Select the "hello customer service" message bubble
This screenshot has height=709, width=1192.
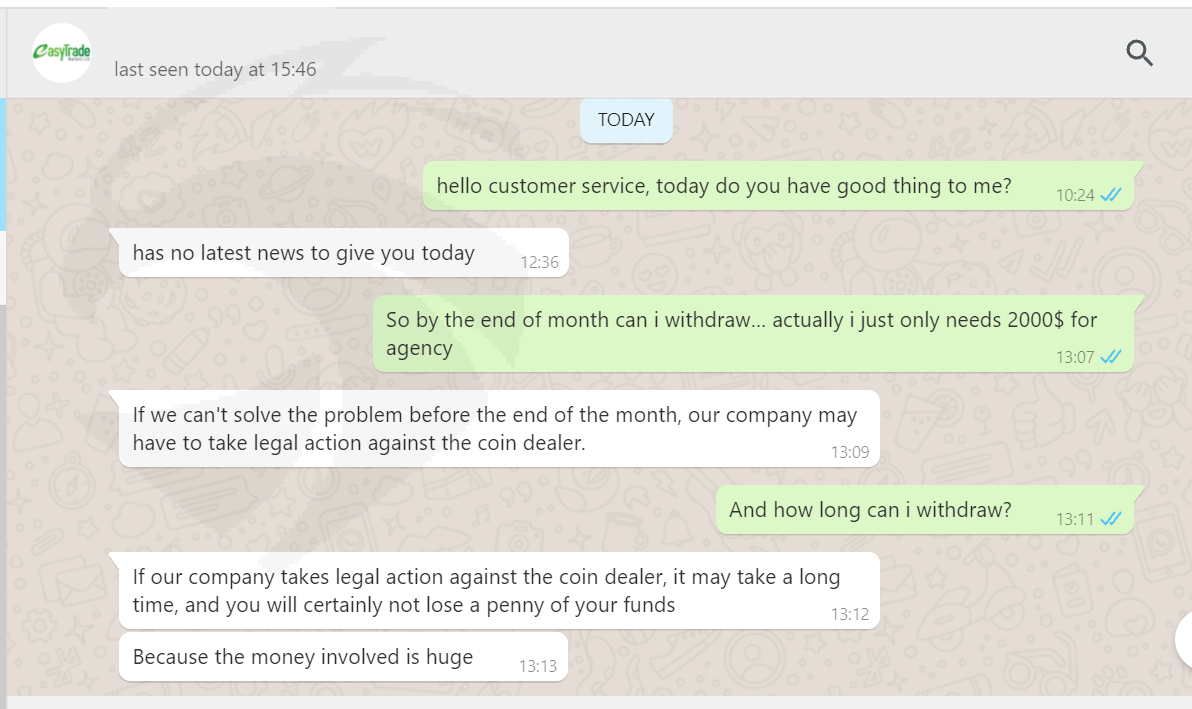723,186
